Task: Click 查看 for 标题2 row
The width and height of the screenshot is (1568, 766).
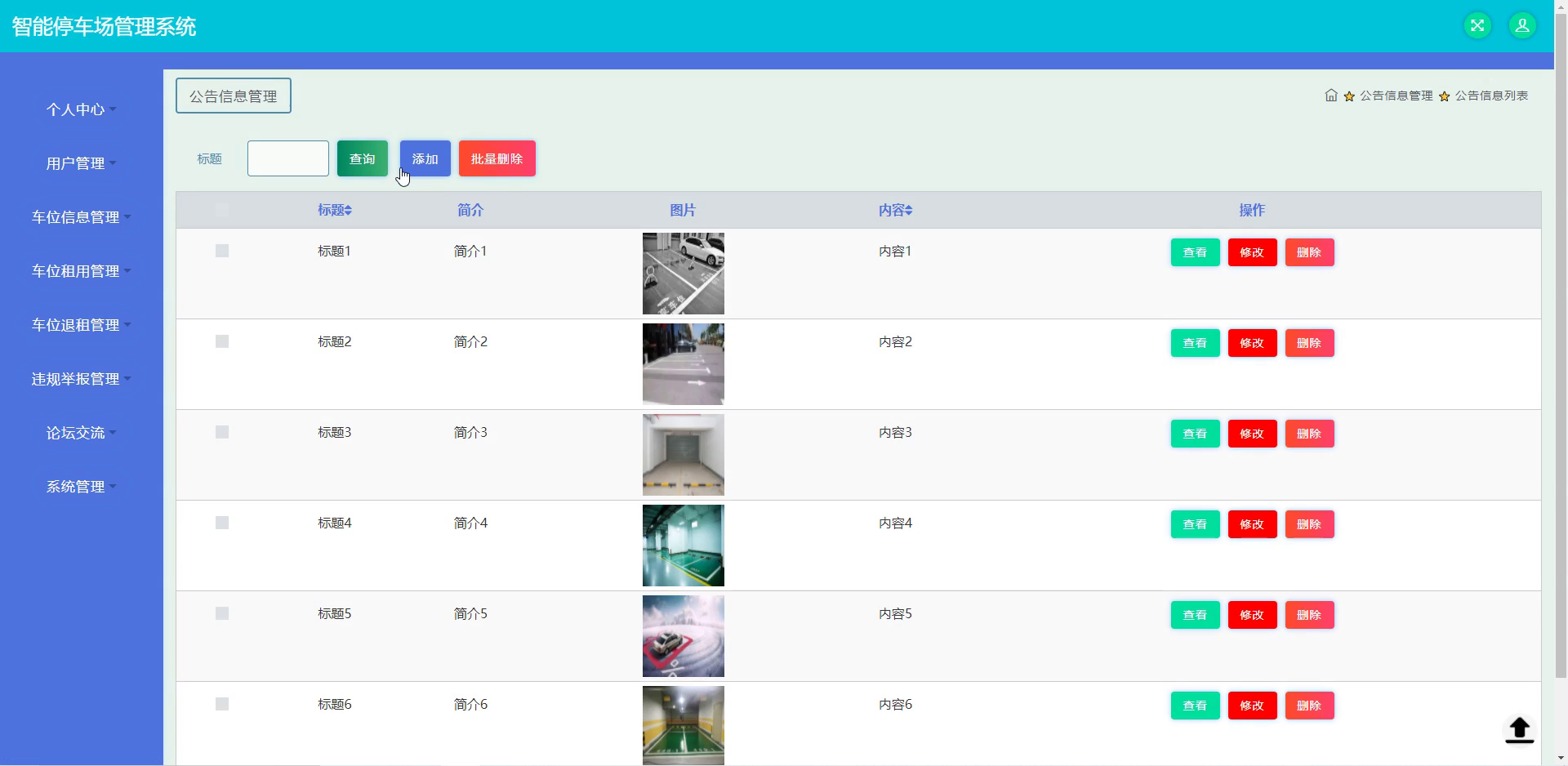Action: point(1195,343)
